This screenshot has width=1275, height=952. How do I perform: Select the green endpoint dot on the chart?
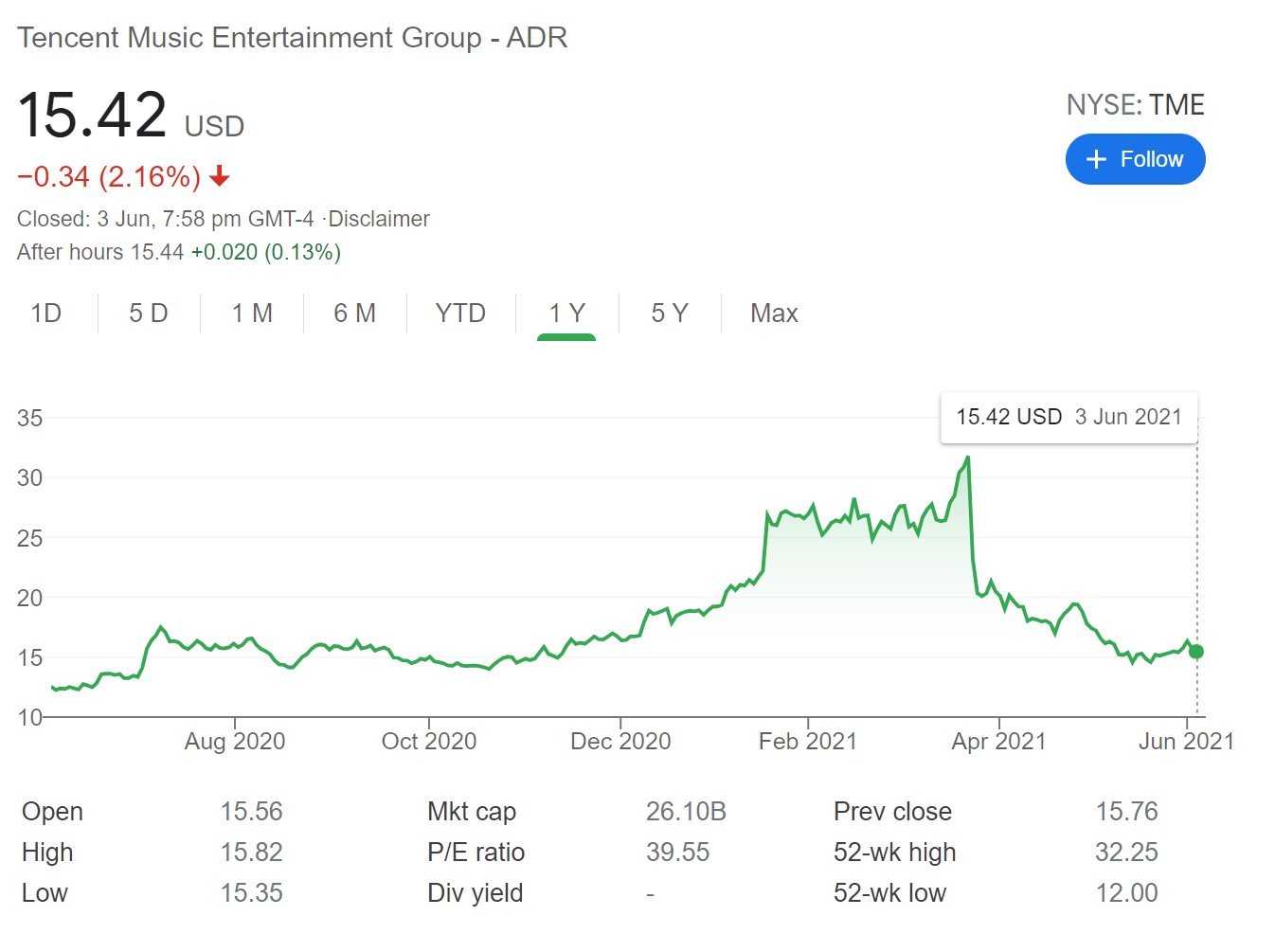(1195, 651)
